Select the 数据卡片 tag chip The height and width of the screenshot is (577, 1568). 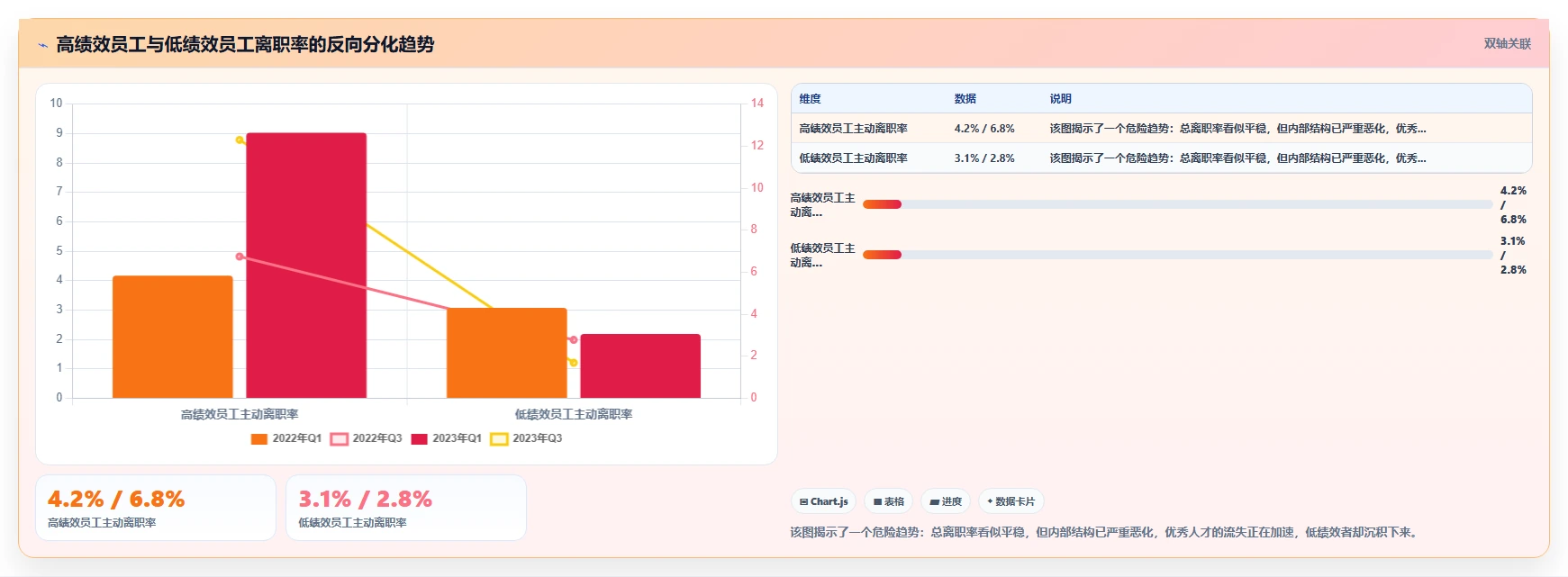pos(1011,501)
